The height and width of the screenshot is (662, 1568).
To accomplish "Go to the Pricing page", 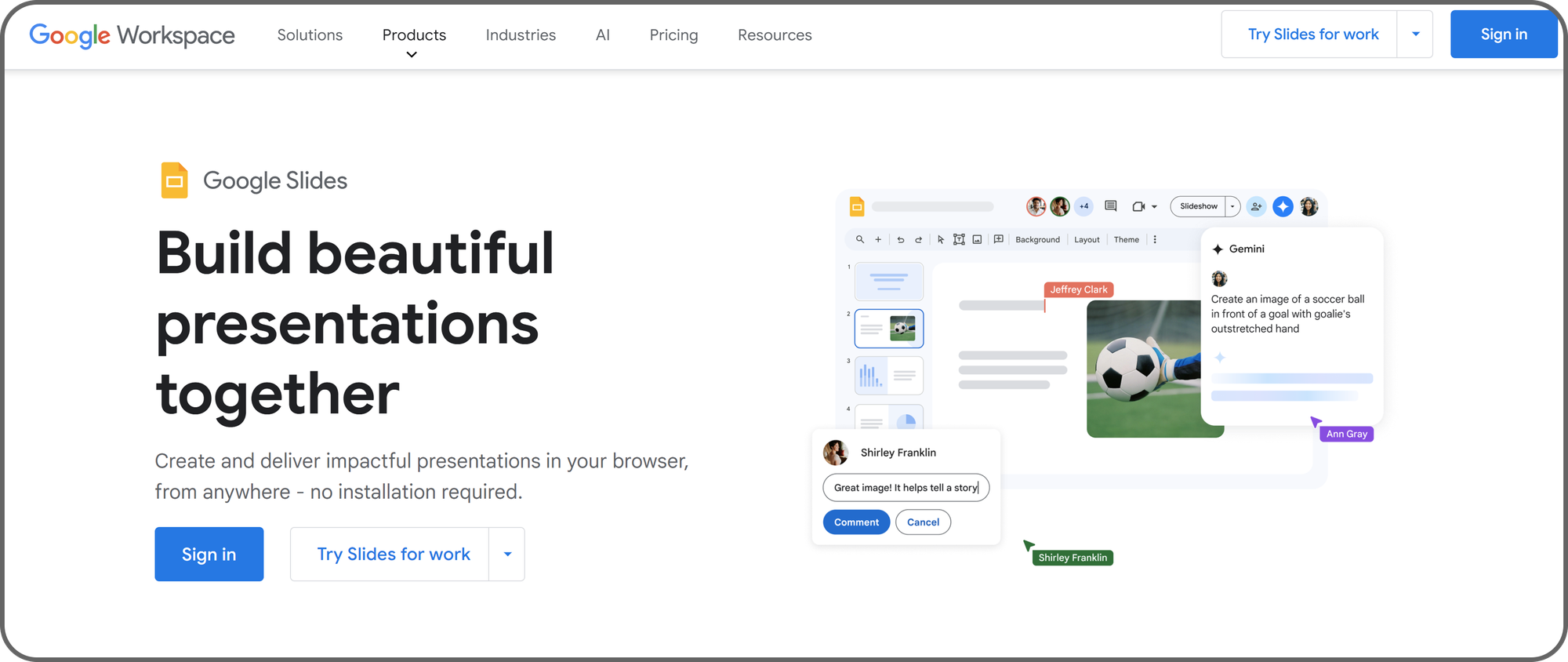I will [673, 35].
